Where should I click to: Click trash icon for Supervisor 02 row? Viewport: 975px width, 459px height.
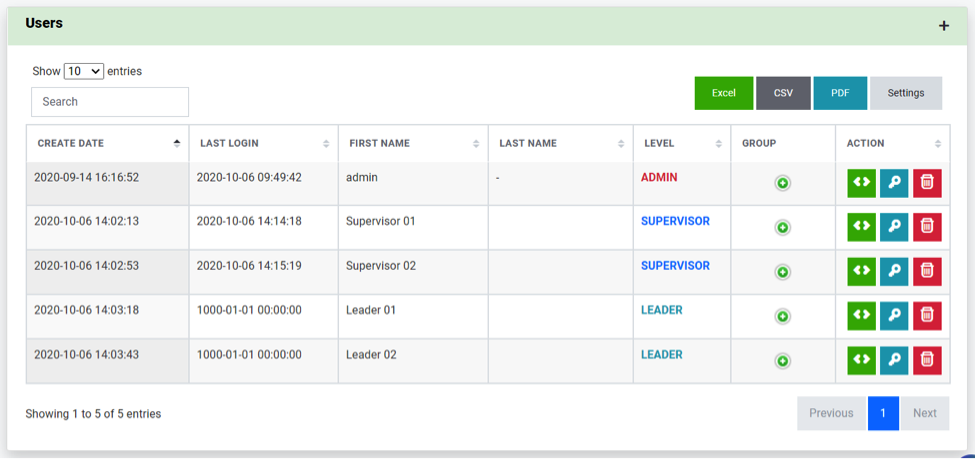[x=927, y=271]
